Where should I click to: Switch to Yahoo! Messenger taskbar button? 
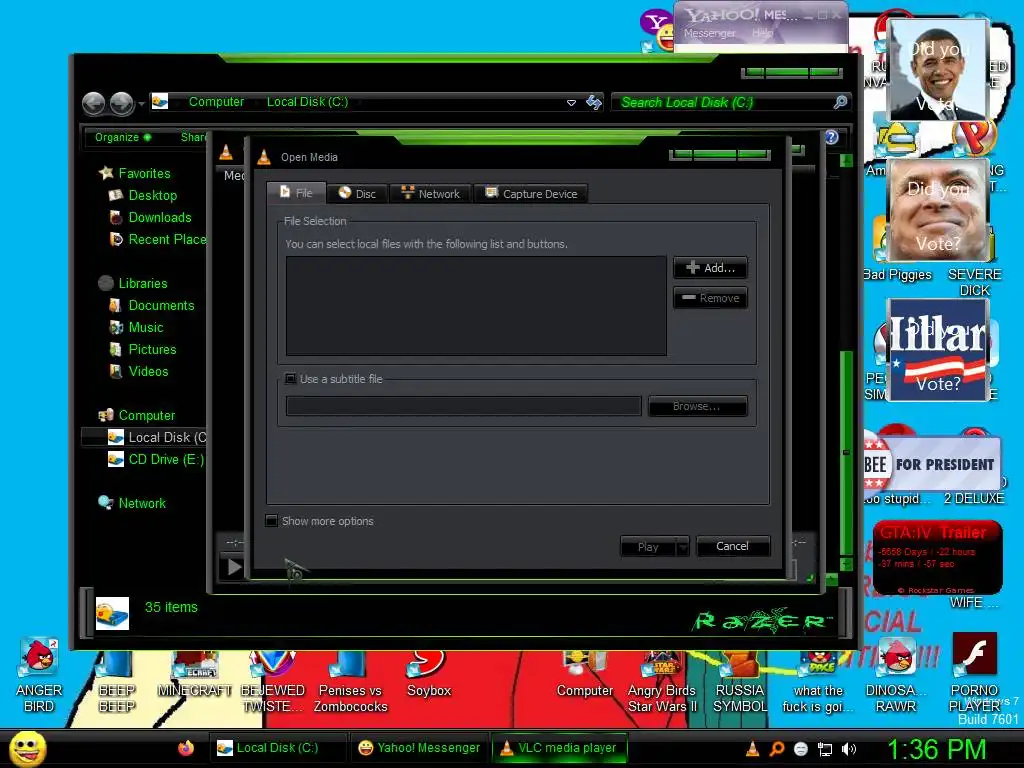pos(419,748)
